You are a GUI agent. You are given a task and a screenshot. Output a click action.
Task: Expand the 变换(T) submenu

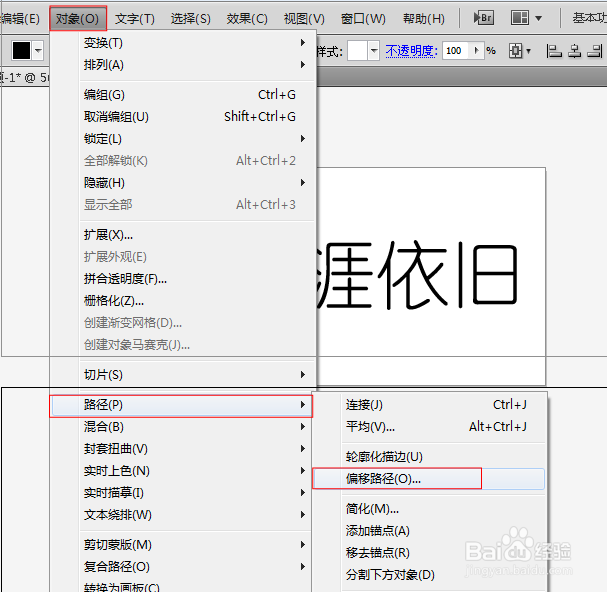click(197, 43)
